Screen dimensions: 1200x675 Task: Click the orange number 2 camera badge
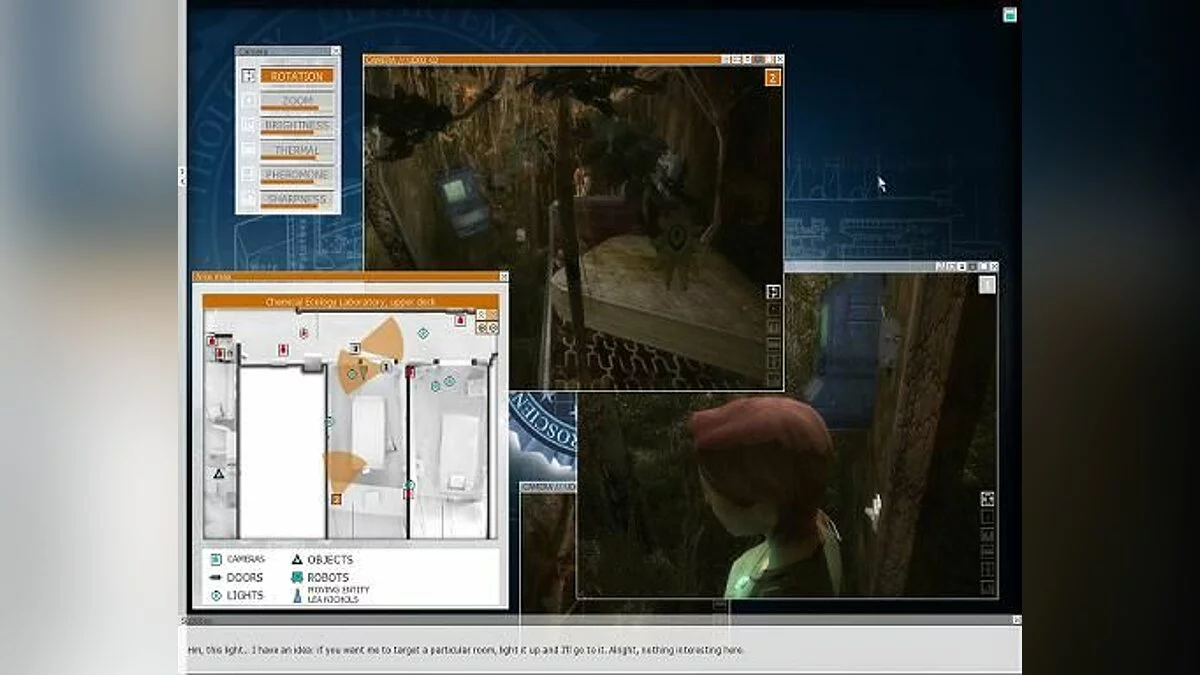pyautogui.click(x=773, y=78)
